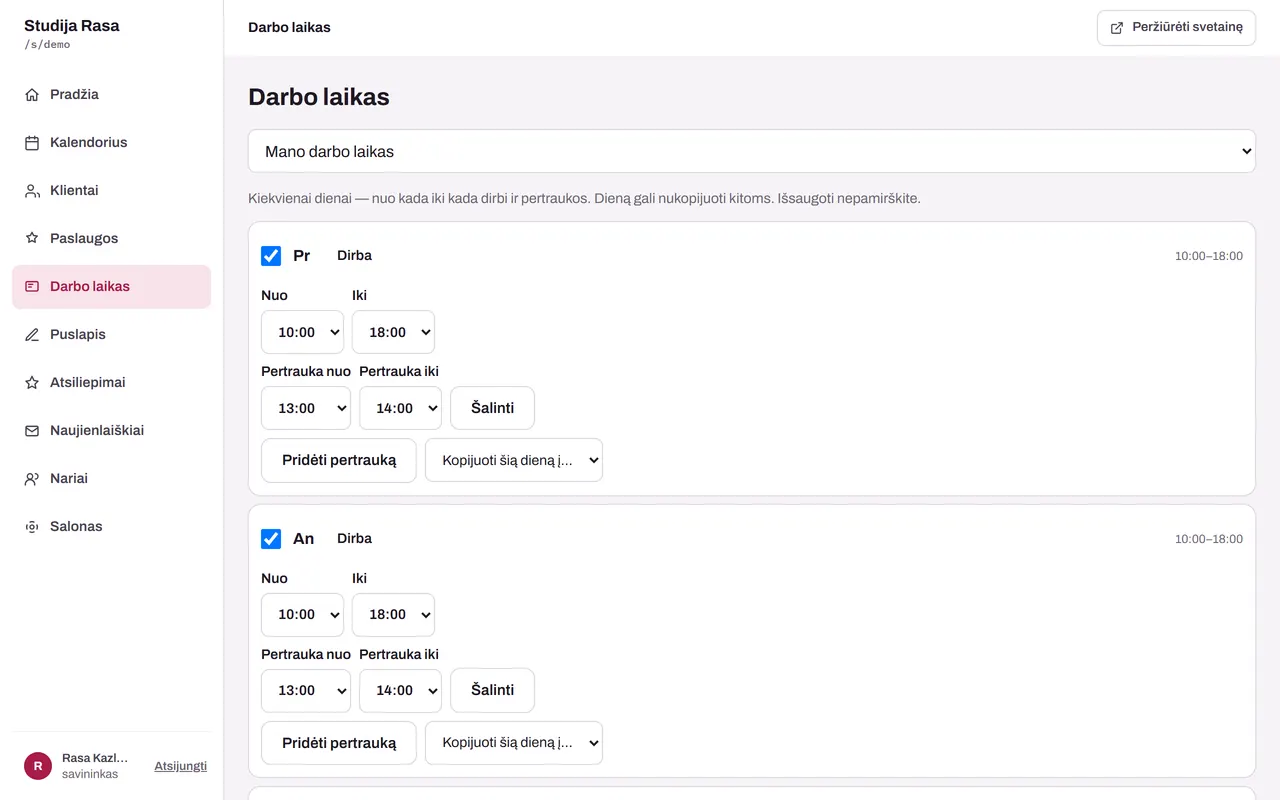The width and height of the screenshot is (1280, 800).
Task: Click the Pr 10:00–18:00 summary text
Action: coord(1209,256)
